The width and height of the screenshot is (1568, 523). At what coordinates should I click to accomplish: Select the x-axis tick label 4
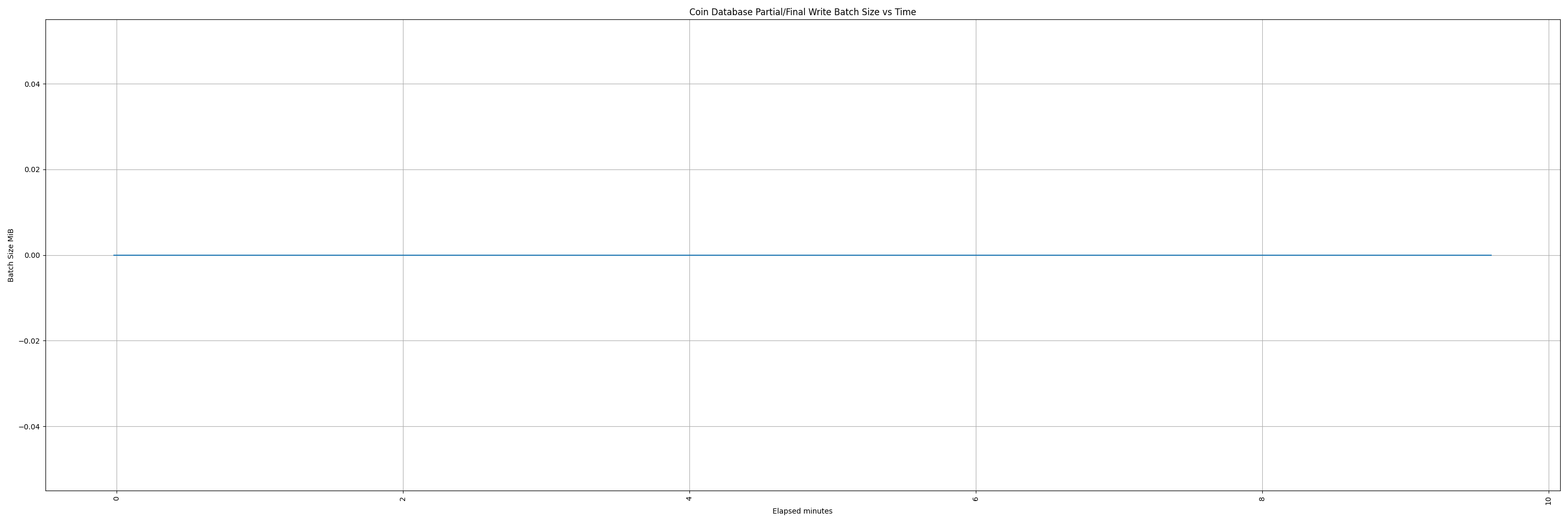click(689, 499)
